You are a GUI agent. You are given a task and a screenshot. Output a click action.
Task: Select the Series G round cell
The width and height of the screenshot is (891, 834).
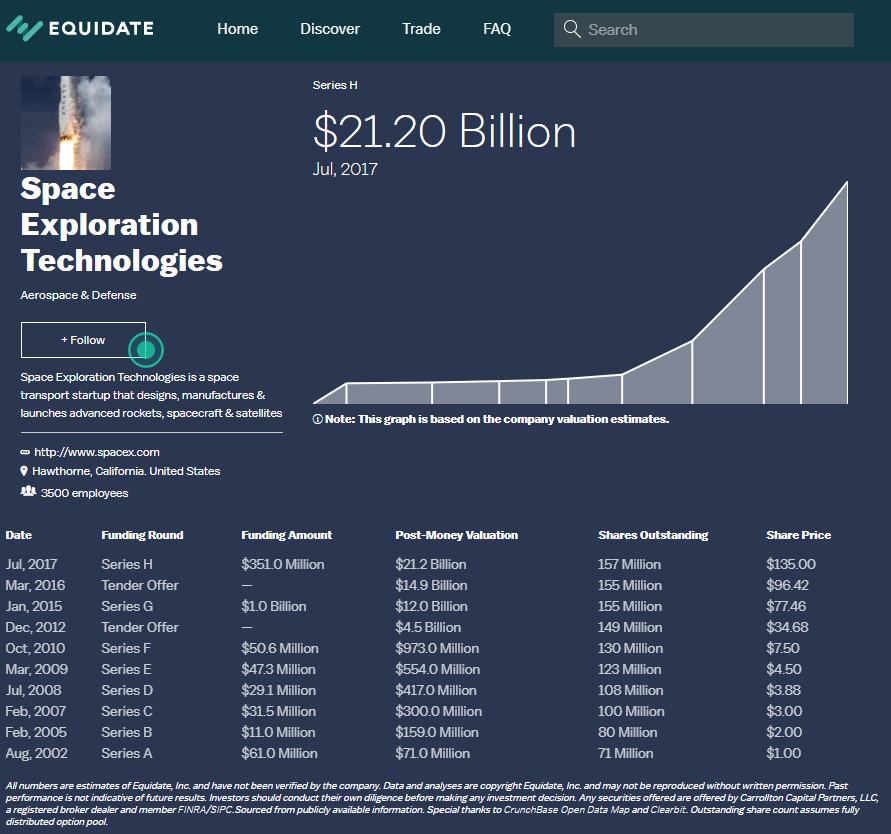click(x=127, y=606)
